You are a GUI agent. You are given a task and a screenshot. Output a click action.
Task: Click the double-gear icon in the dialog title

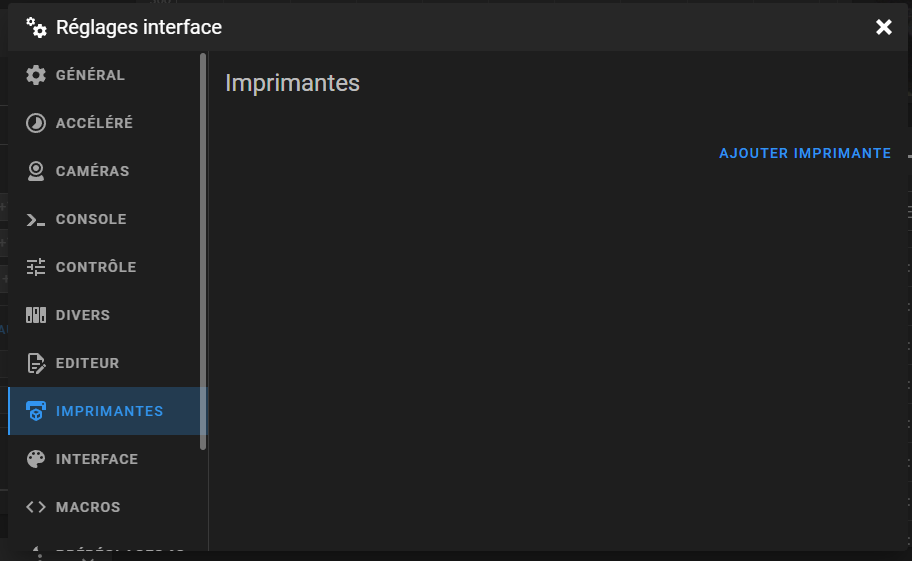[x=36, y=27]
